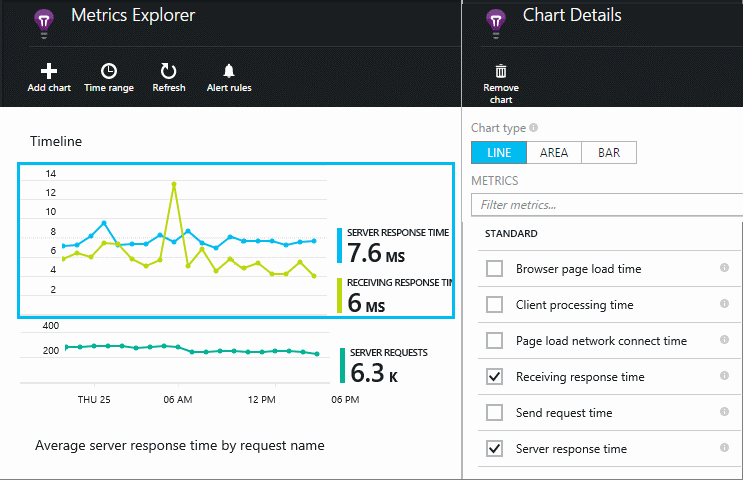Click the STANDARD metrics group header
The image size is (743, 480).
[511, 234]
